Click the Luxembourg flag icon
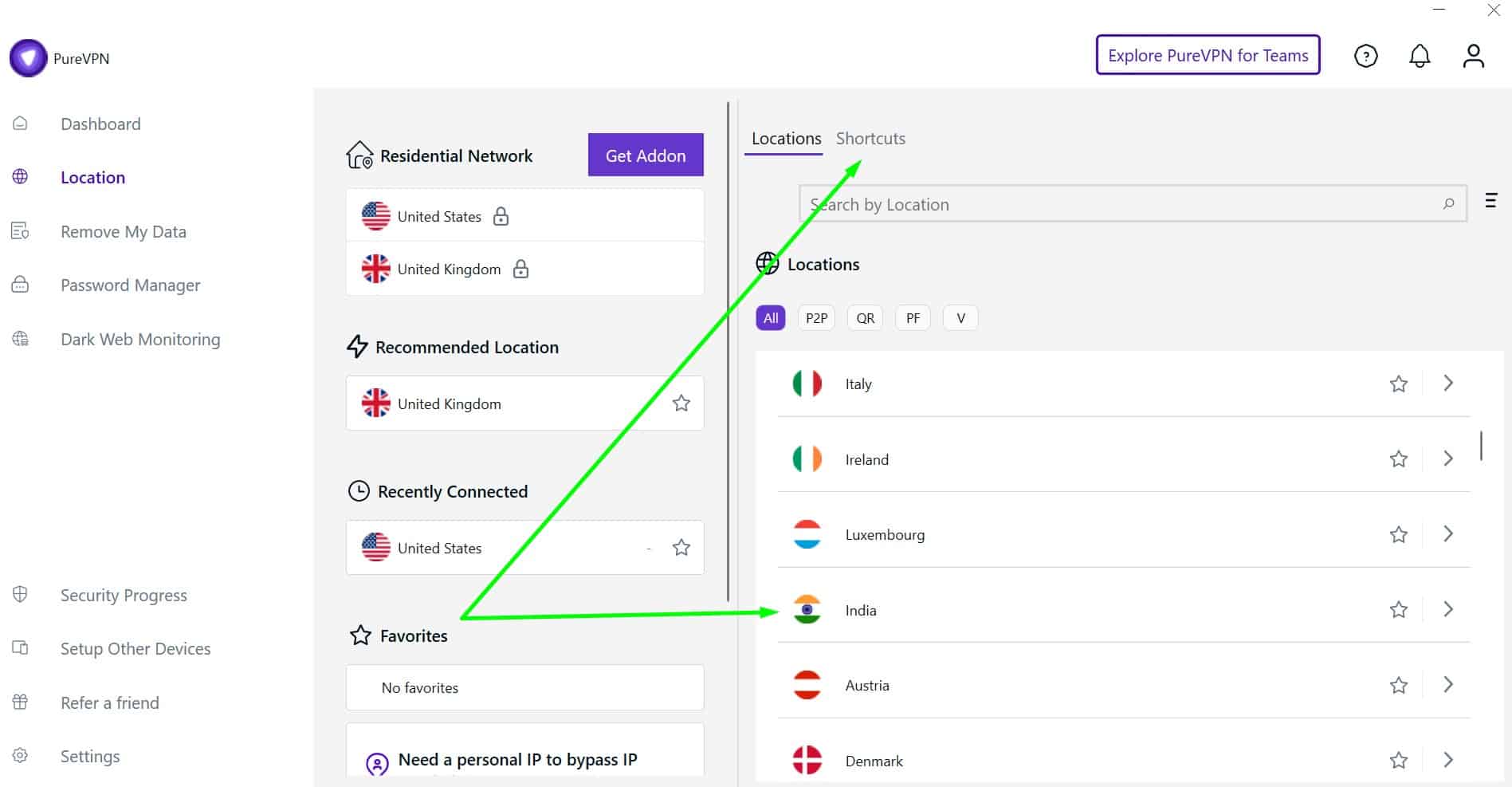1512x787 pixels. 807,534
